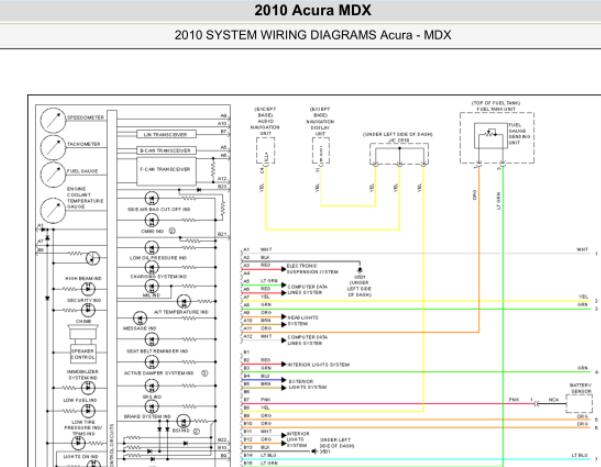Click the EXTERIOR LIGHTS SYSTEM reference label

[308, 384]
